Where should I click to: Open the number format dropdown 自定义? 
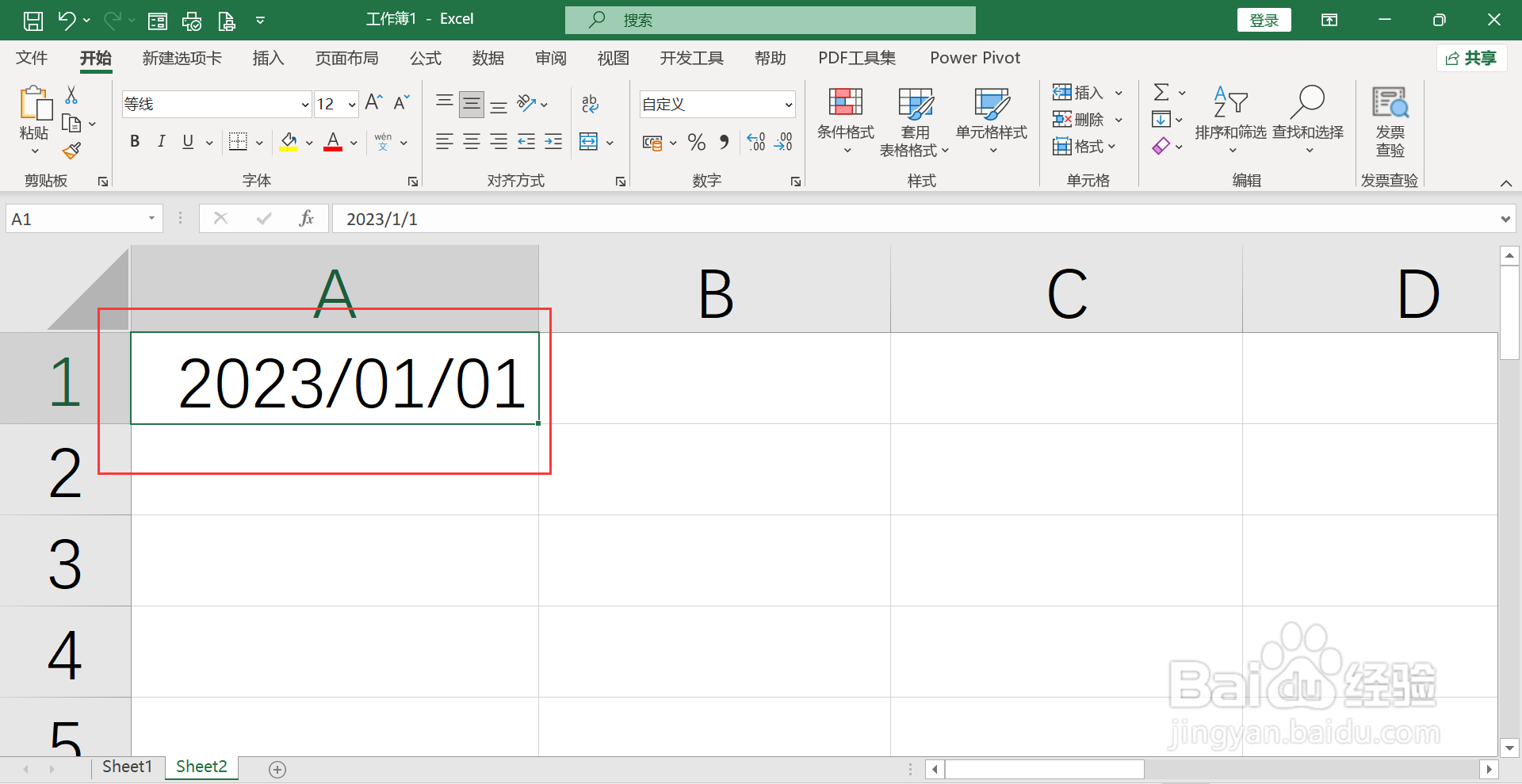click(x=789, y=105)
